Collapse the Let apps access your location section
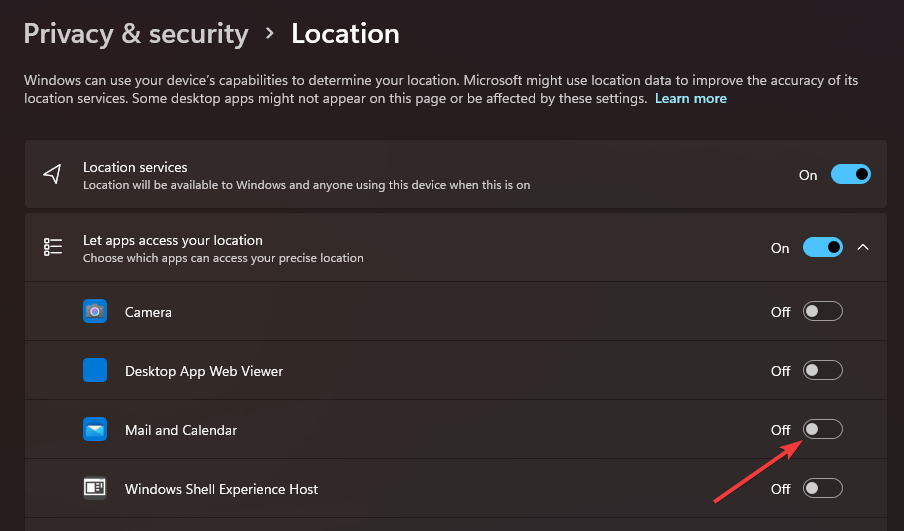This screenshot has width=904, height=531. click(864, 248)
